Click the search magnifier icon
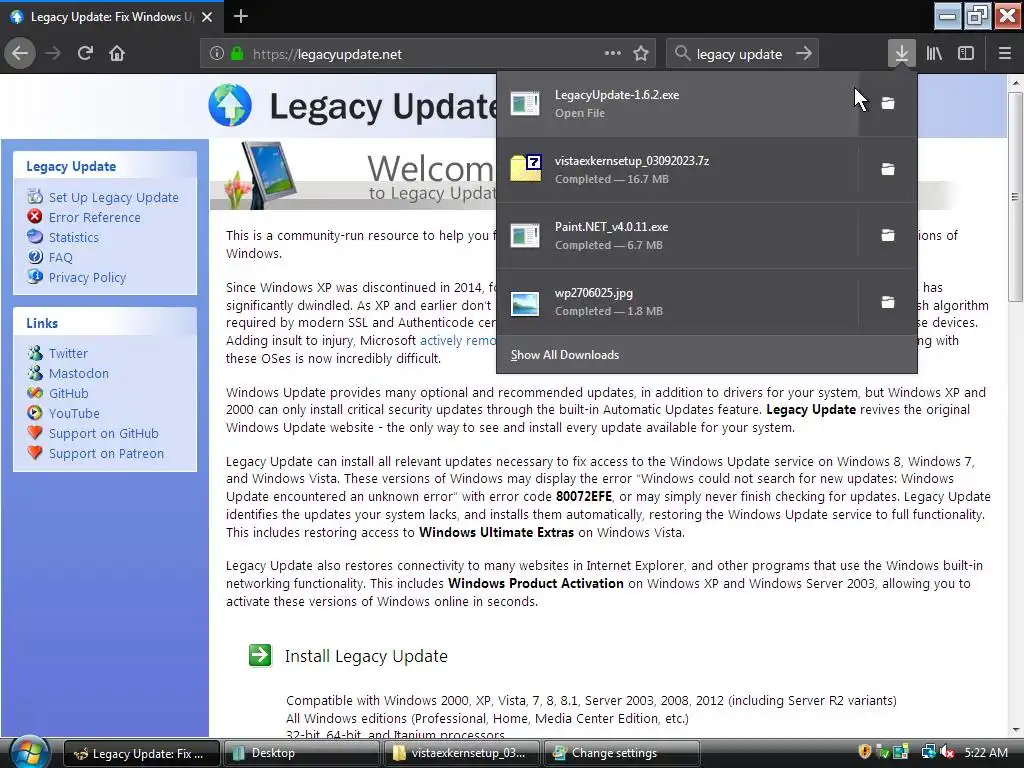This screenshot has height=768, width=1024. pos(682,53)
